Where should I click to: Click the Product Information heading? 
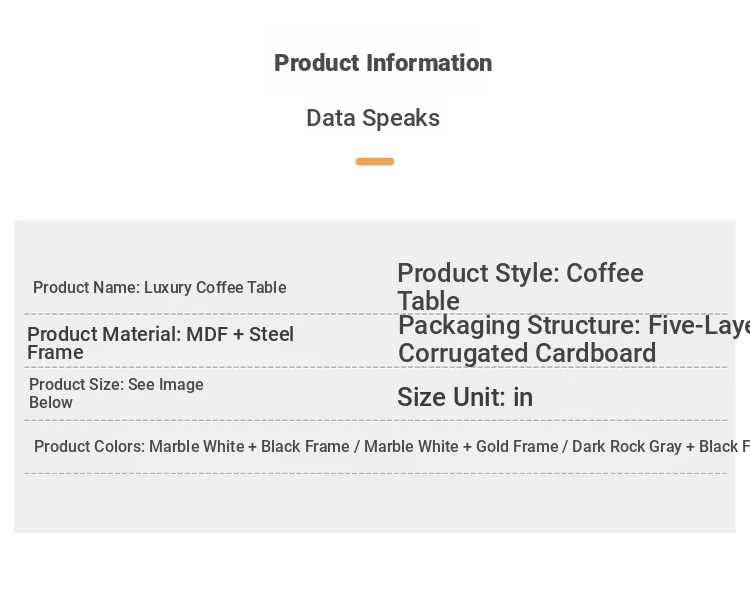383,63
